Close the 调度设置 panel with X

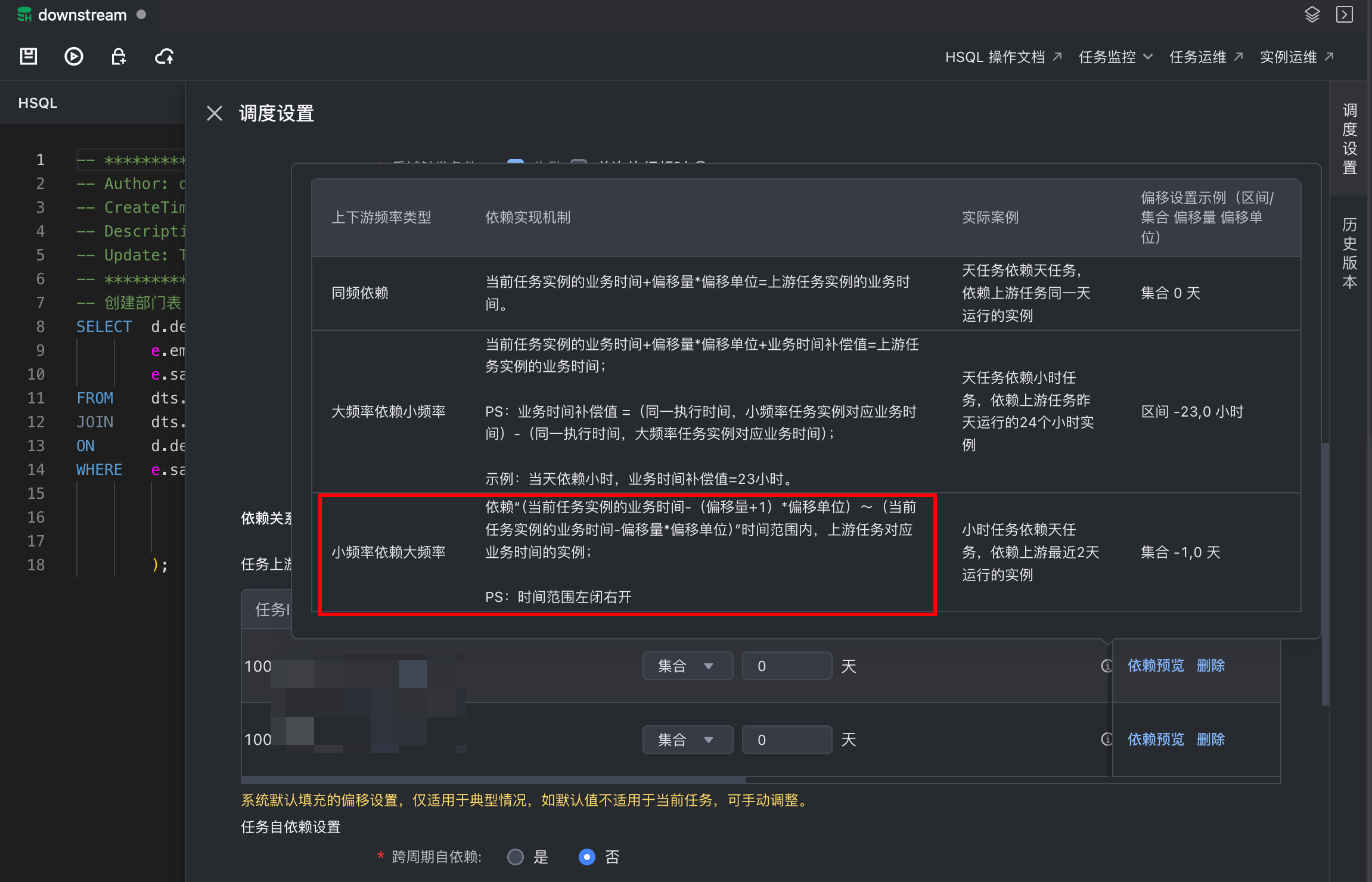[214, 113]
